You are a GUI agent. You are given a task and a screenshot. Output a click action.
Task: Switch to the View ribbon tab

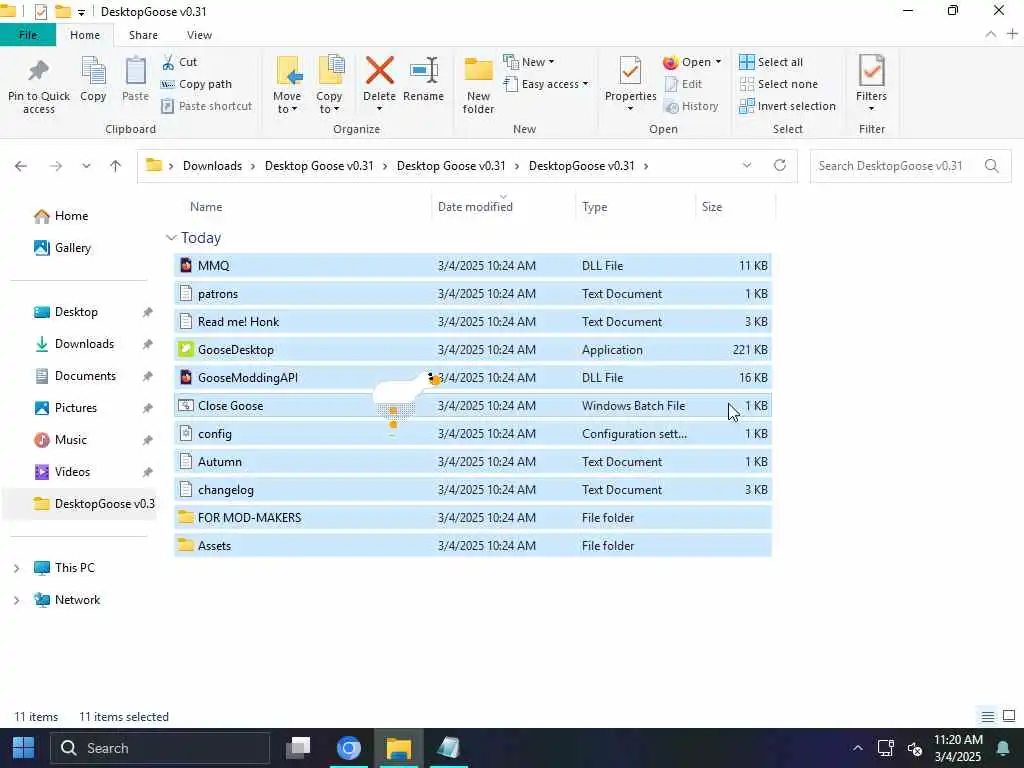[x=199, y=35]
